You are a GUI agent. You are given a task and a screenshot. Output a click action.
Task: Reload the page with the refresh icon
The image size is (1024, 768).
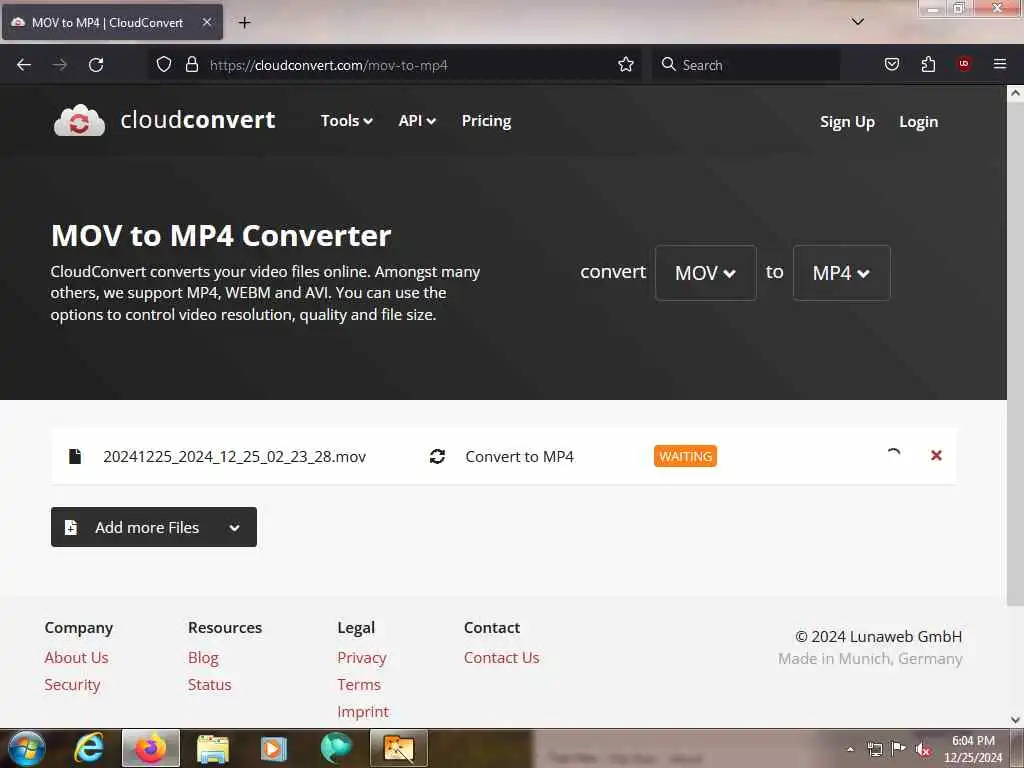[96, 65]
